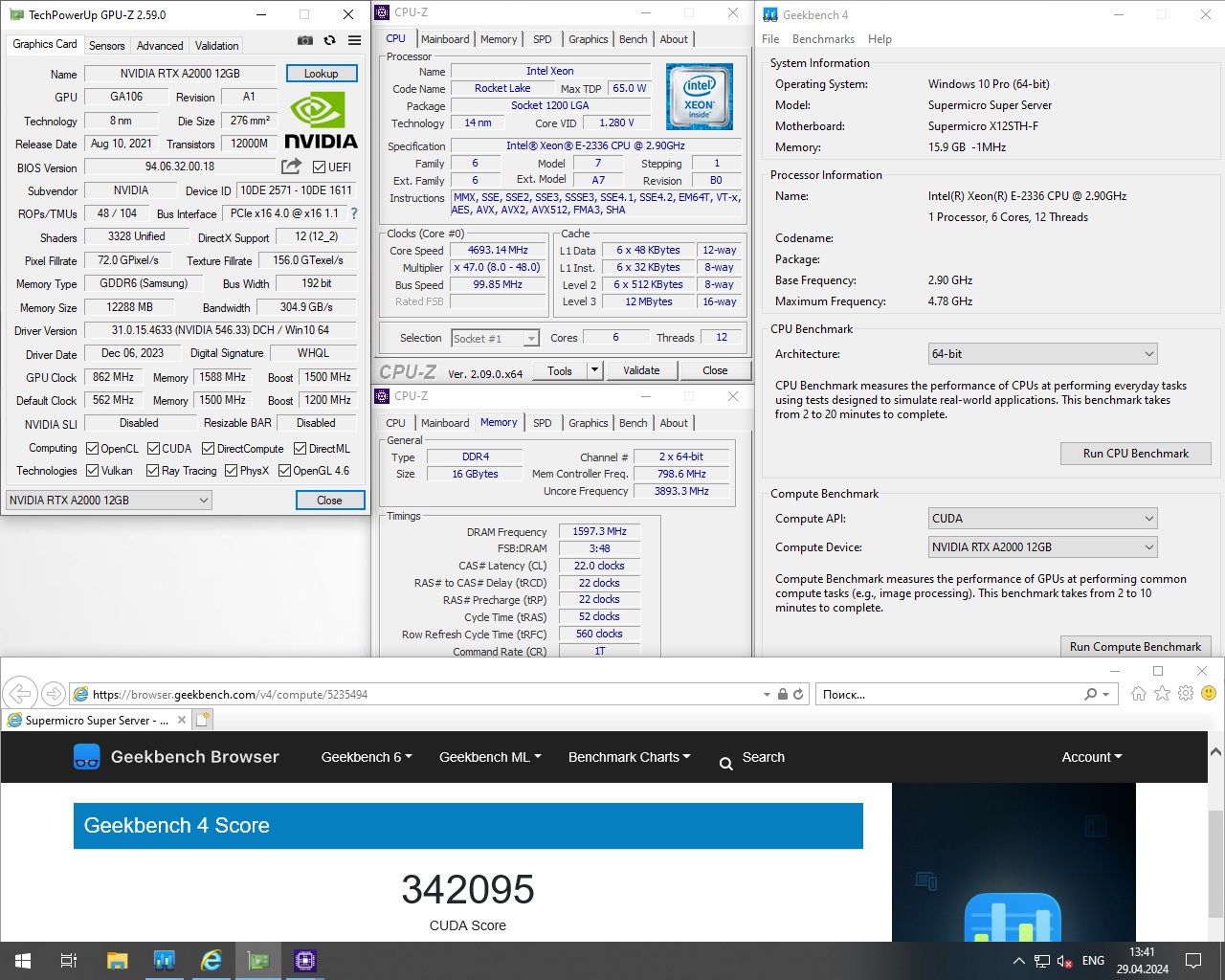Click the Run Compute Benchmark button
The image size is (1225, 980).
tap(1135, 646)
